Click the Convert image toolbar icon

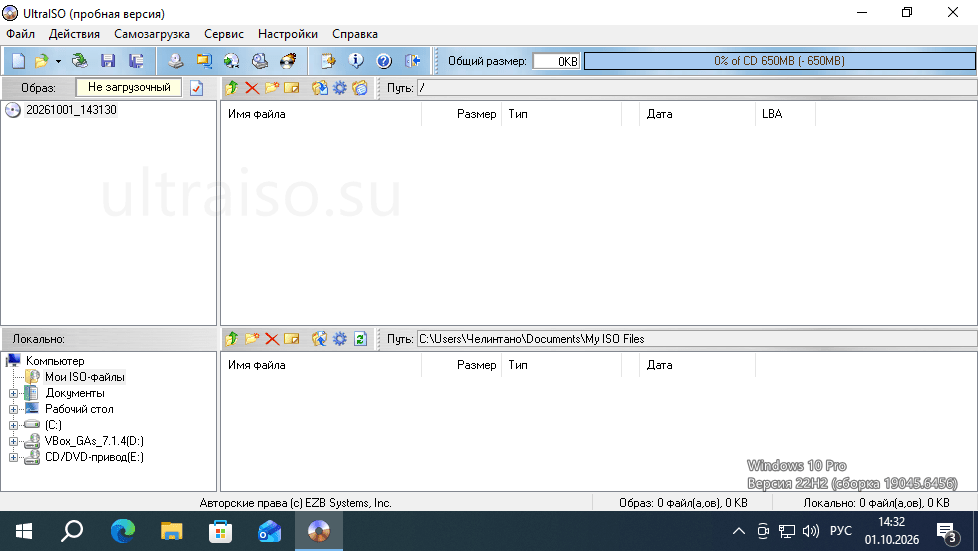[204, 61]
